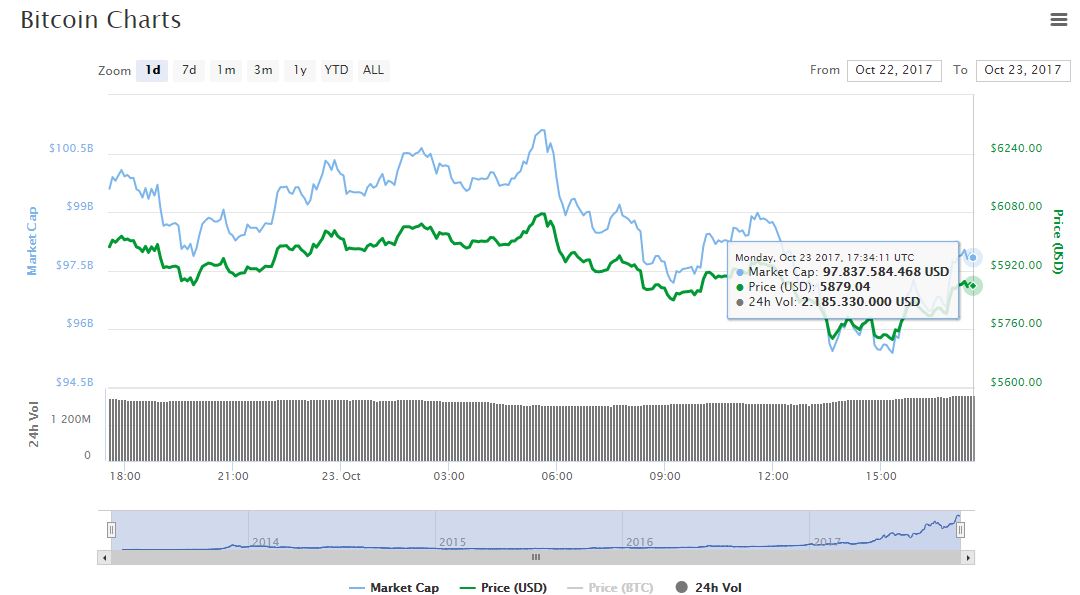1080x595 pixels.
Task: Click the vertical Market Cap axis title
Action: (32, 241)
